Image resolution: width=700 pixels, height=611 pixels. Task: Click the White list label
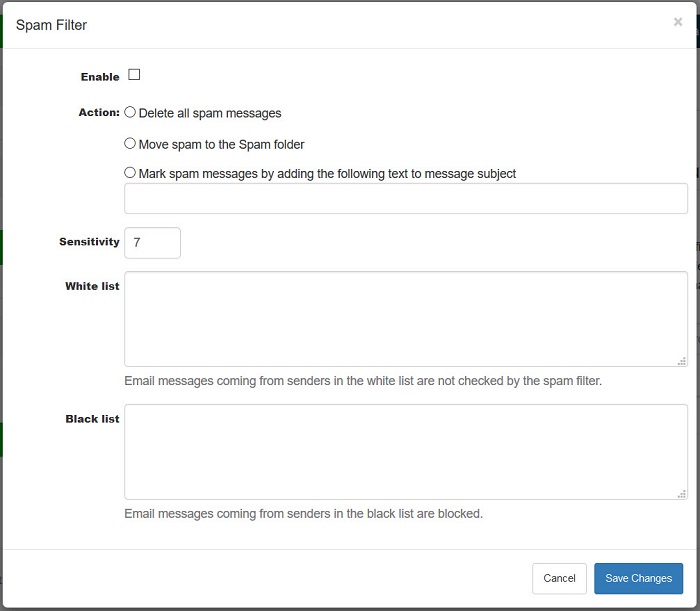pyautogui.click(x=92, y=286)
